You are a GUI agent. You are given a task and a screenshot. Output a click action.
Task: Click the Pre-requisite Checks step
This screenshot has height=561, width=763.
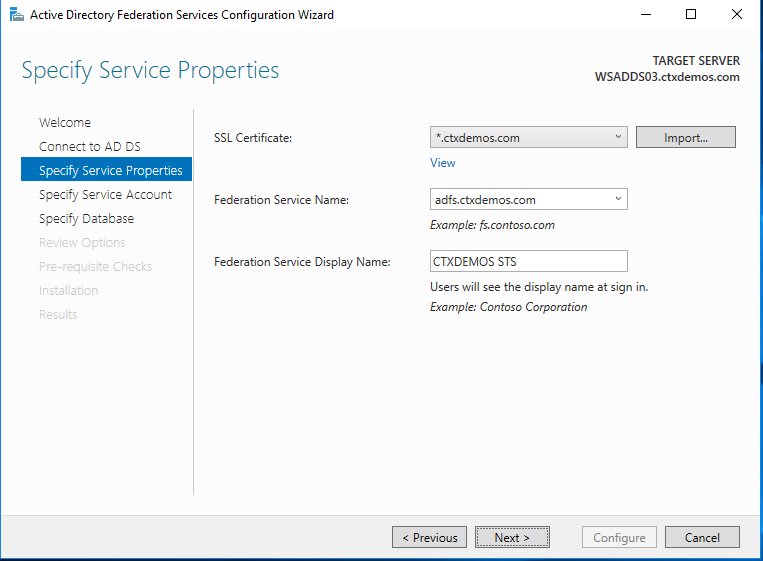click(95, 267)
